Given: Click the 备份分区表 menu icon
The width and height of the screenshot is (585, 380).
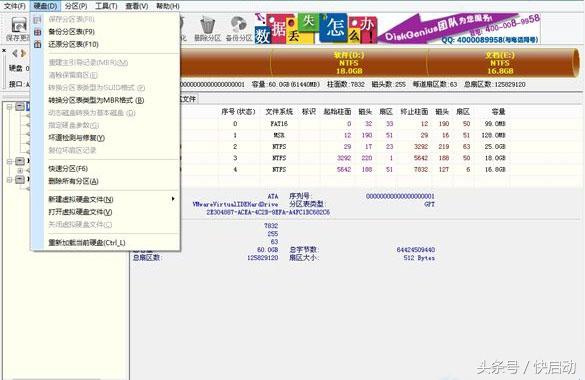Looking at the screenshot, I should coord(38,32).
